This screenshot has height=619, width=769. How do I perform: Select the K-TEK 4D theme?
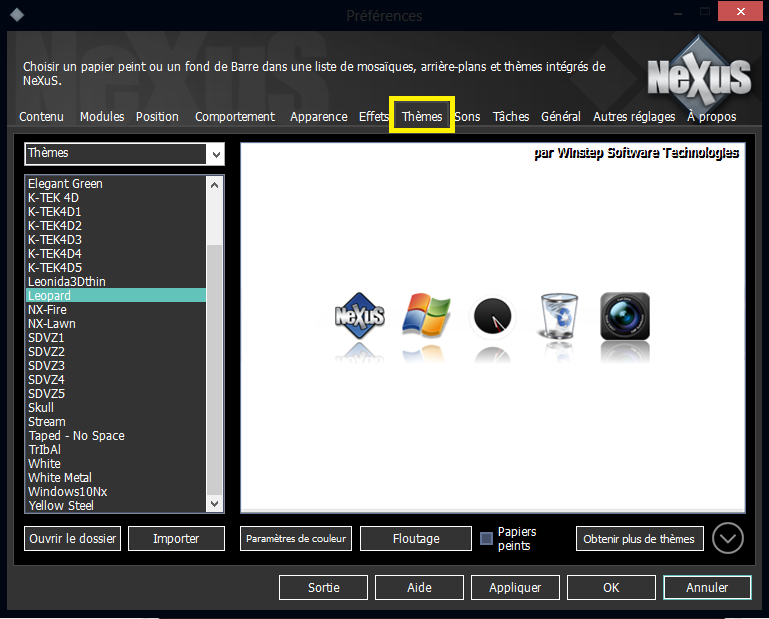[x=116, y=198]
